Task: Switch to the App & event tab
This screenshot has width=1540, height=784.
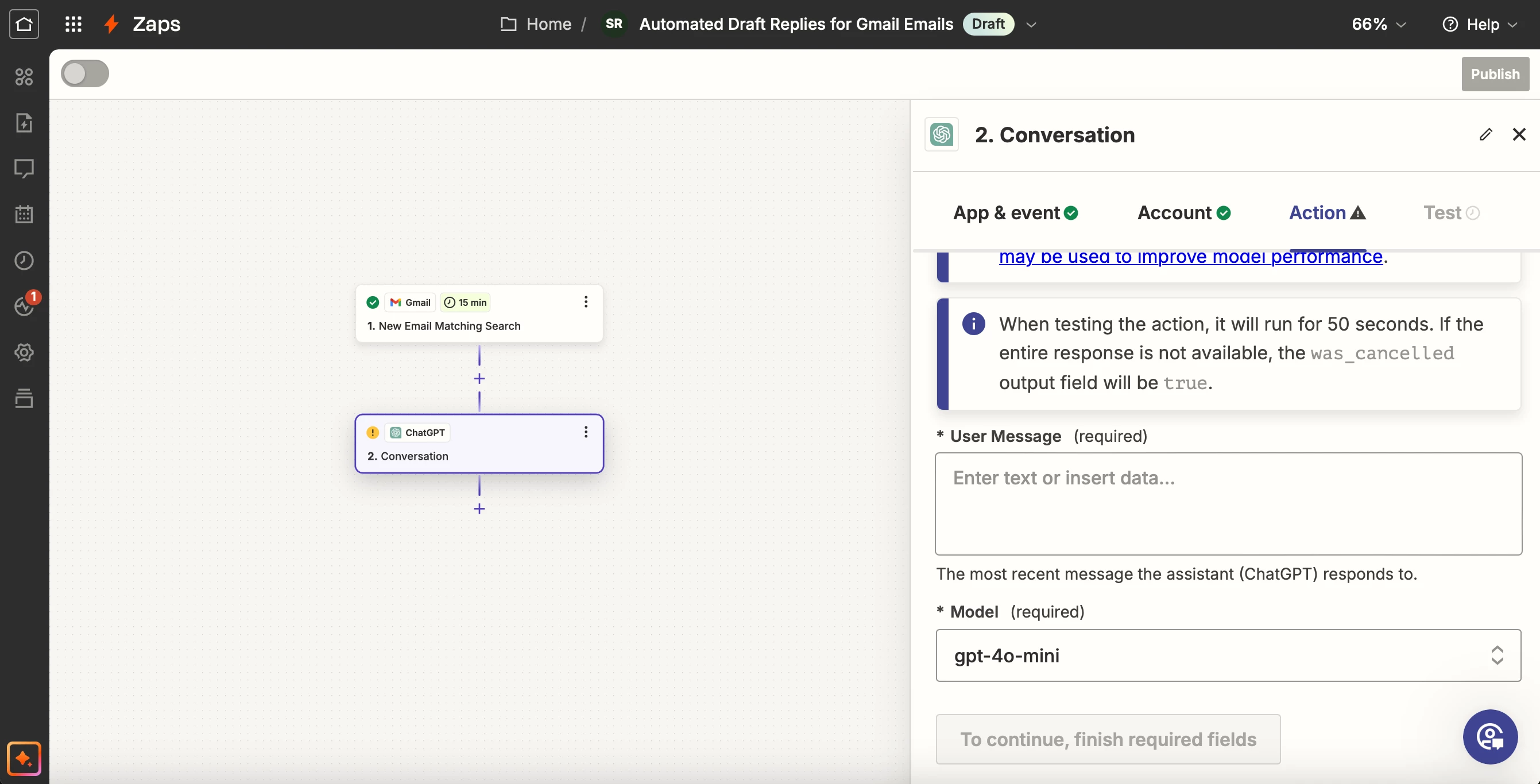Action: click(1015, 213)
